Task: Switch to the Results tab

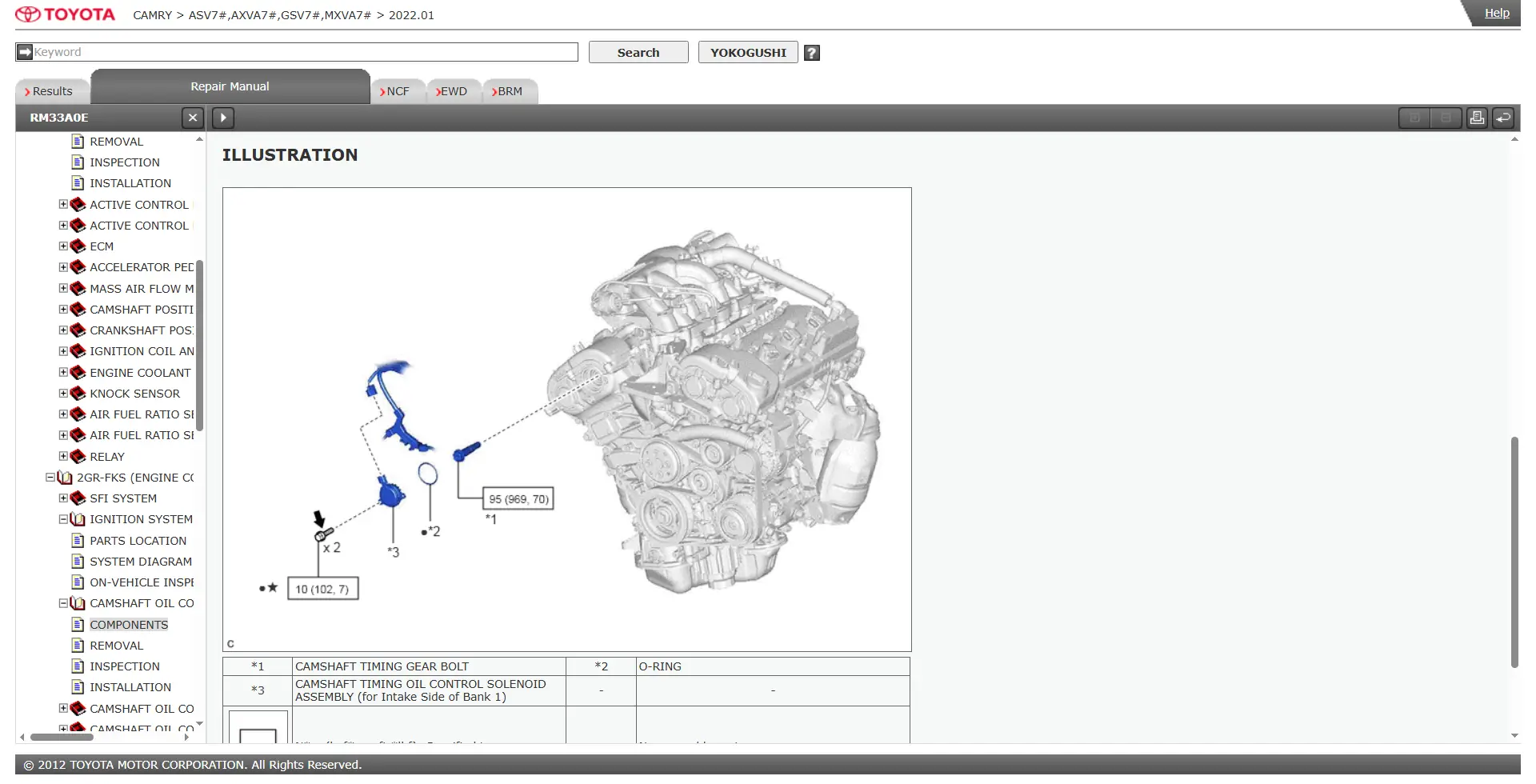Action: click(x=52, y=91)
